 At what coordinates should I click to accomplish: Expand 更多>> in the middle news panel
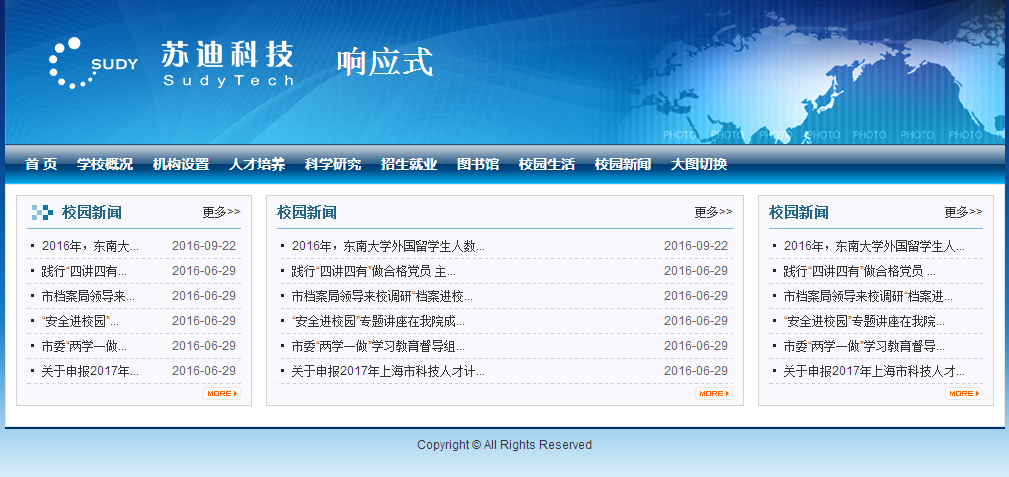pos(713,212)
